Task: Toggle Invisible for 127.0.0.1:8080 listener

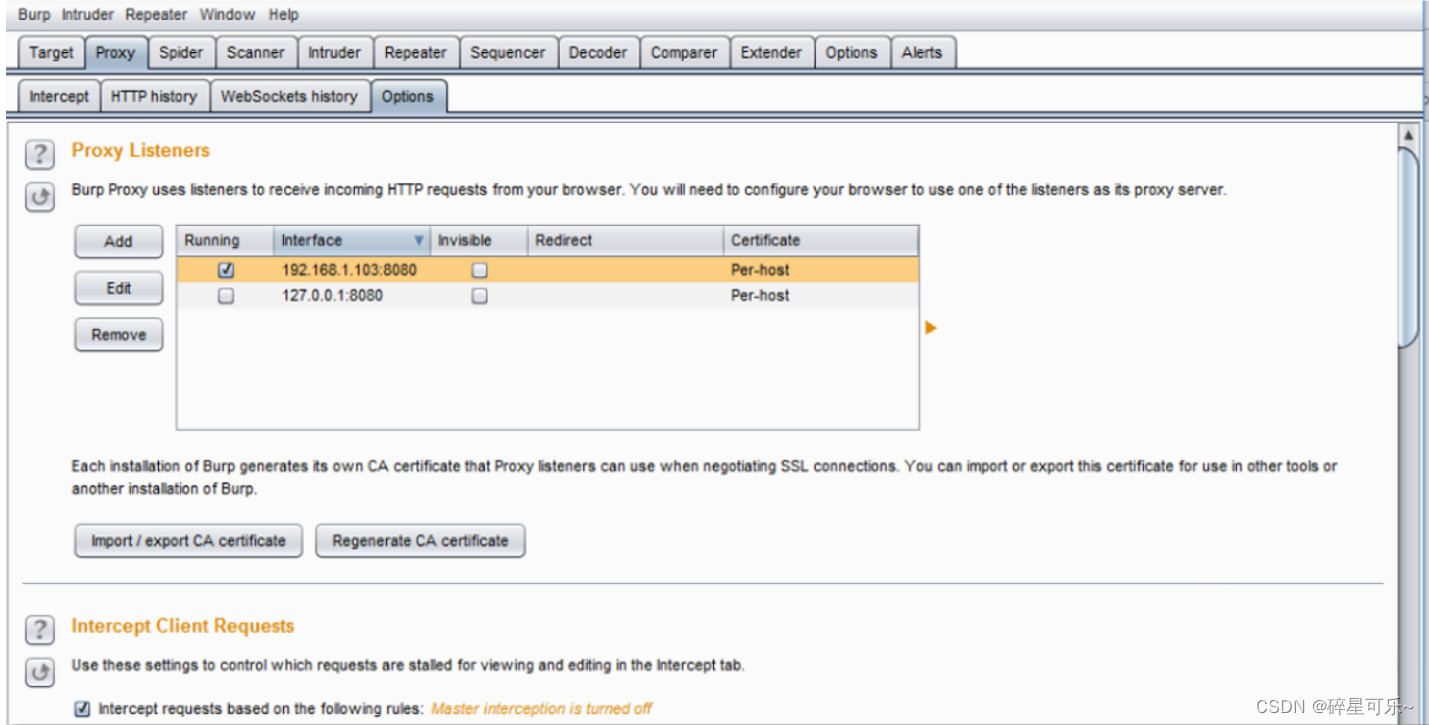Action: pos(480,296)
